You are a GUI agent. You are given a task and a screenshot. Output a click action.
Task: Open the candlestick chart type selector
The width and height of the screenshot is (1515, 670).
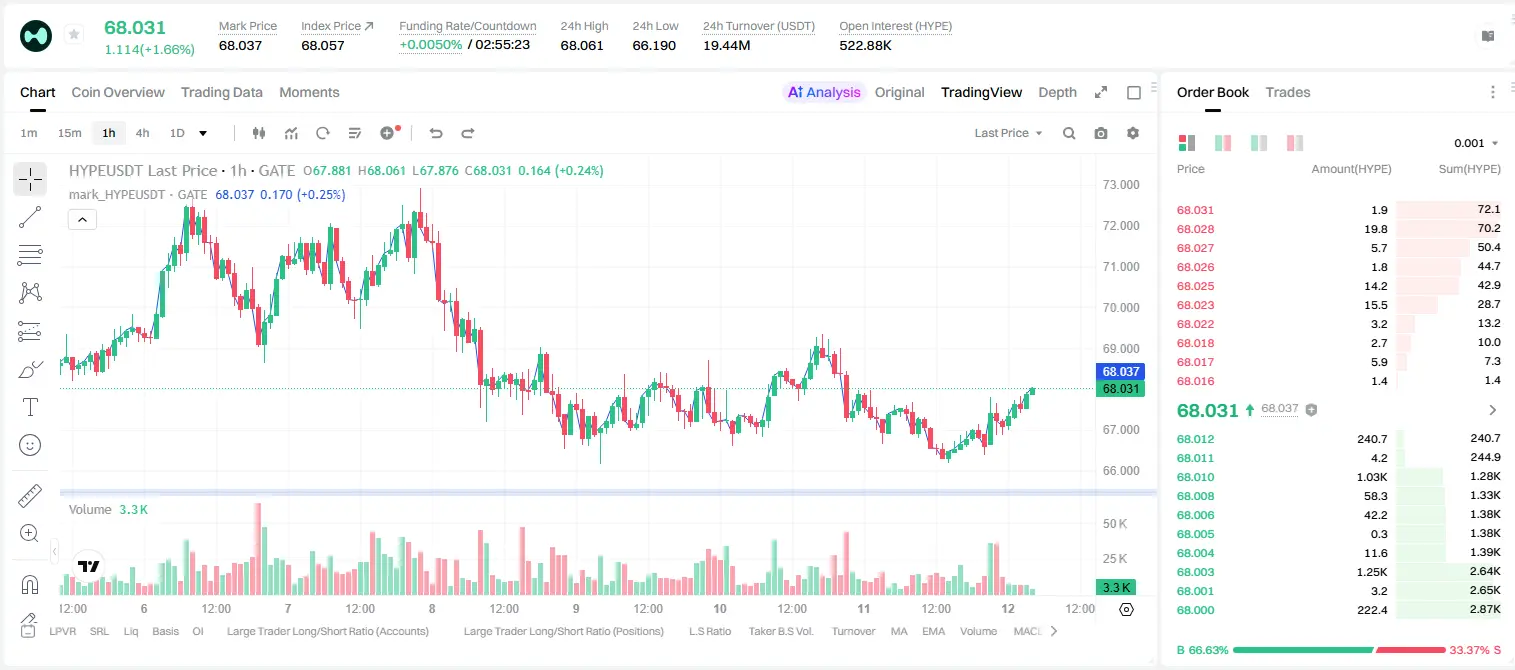[x=259, y=133]
